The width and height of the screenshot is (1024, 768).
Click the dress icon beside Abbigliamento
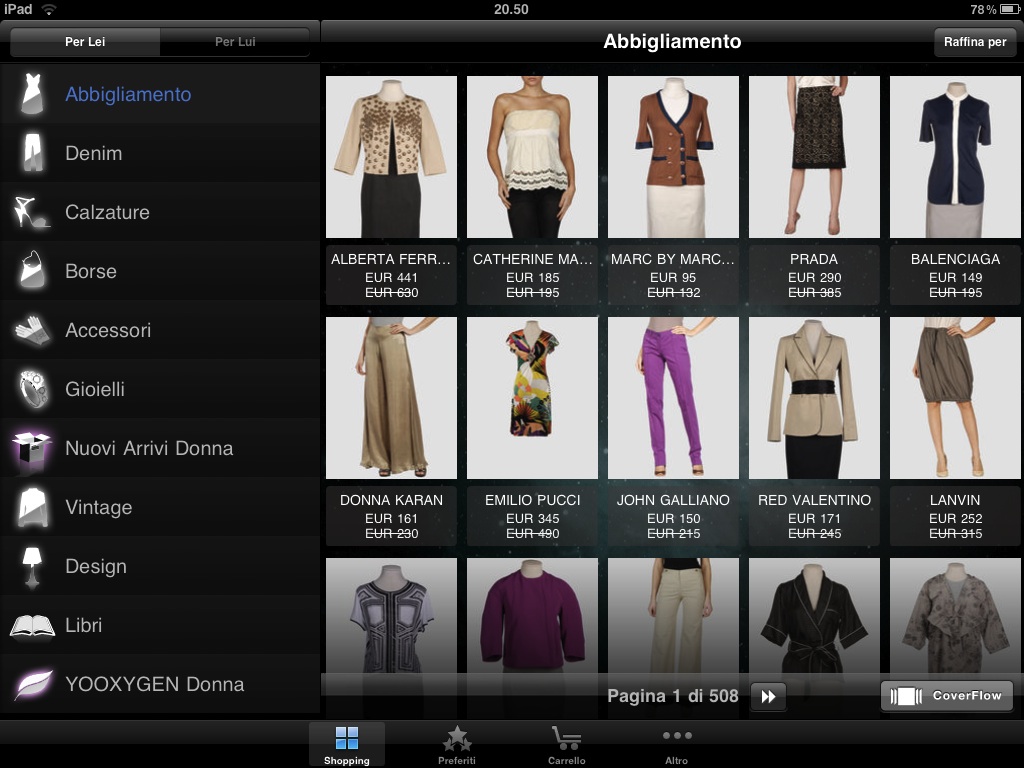32,94
